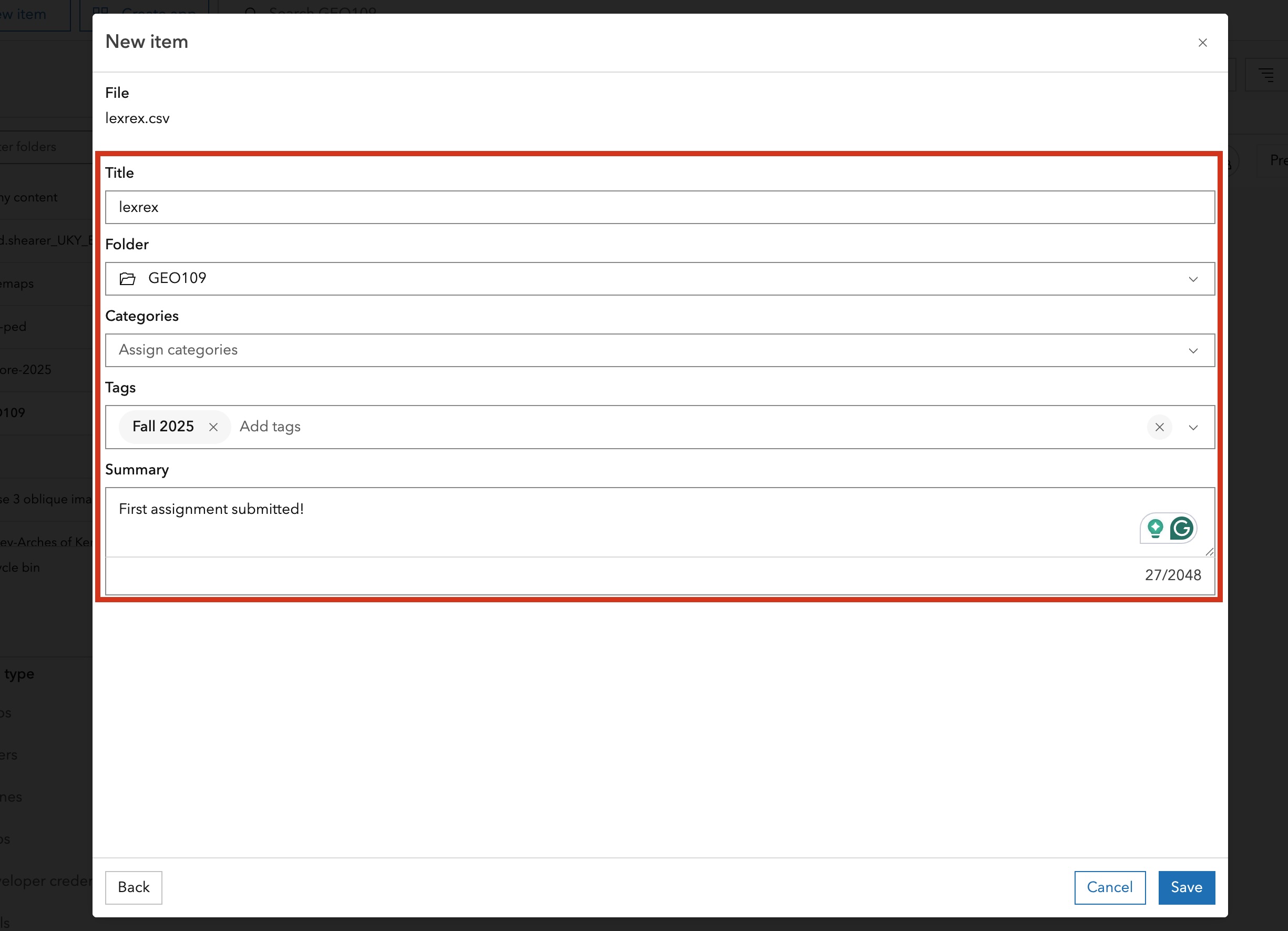
Task: Open the GEO109 folder dropdown
Action: click(x=660, y=278)
